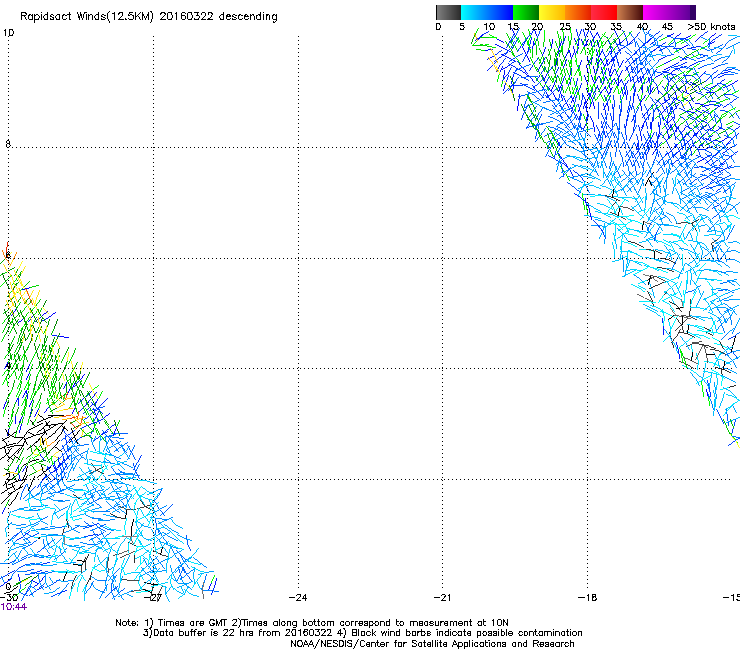Screen dimensions: 740x650
Task: Click the purple '10:44' time label
Action: click(x=14, y=607)
